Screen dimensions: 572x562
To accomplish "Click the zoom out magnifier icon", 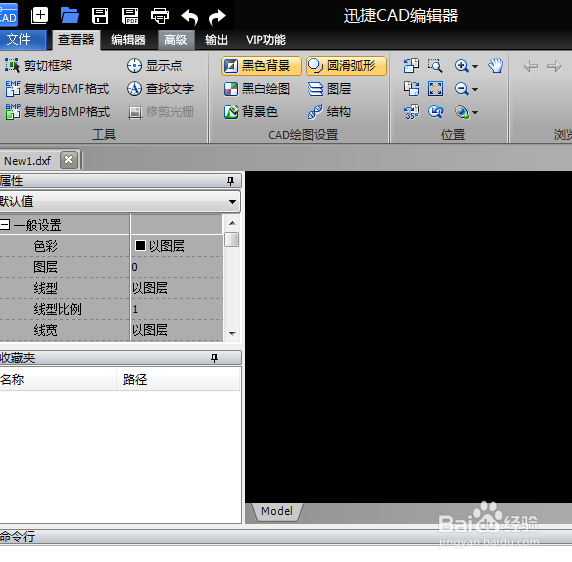I will [x=461, y=89].
